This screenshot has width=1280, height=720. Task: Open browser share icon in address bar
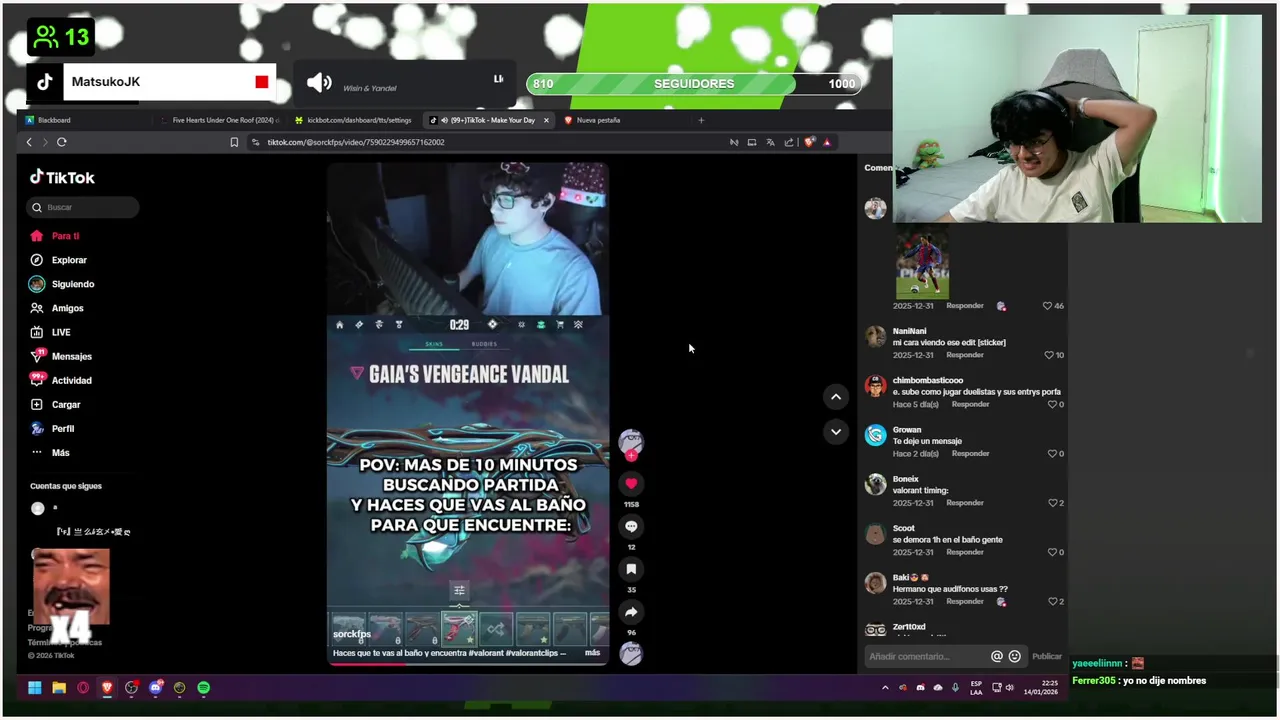[x=789, y=142]
